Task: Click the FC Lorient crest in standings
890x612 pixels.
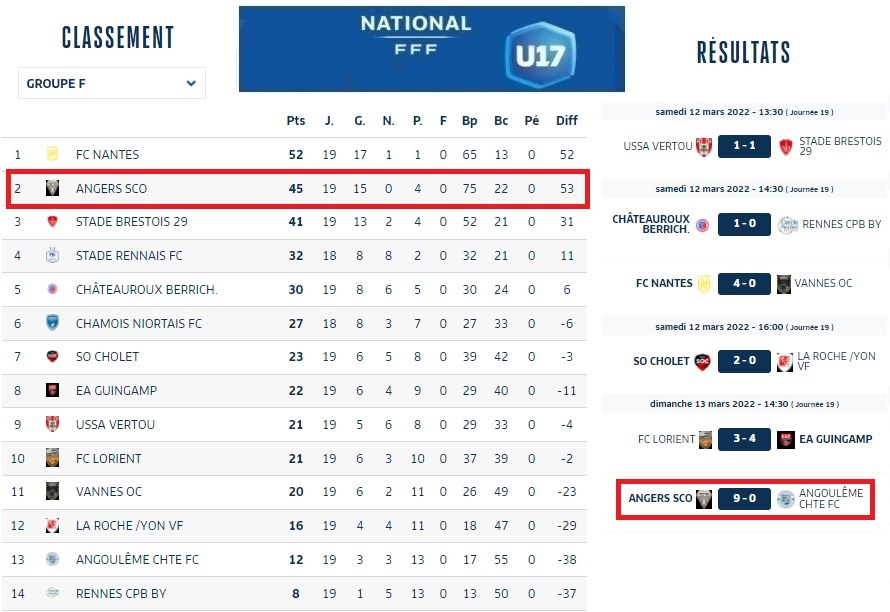Action: tap(53, 458)
